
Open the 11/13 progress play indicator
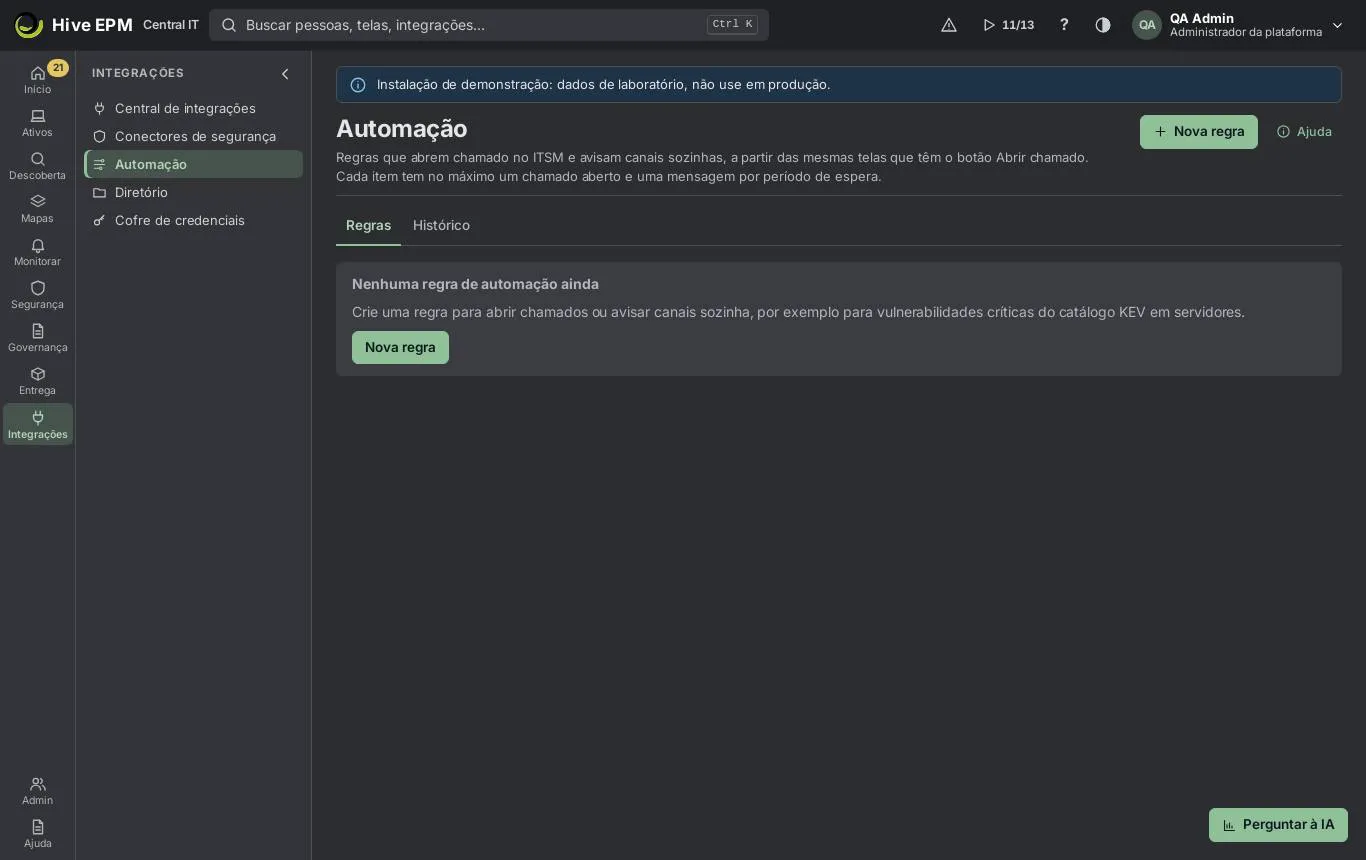click(x=1008, y=25)
